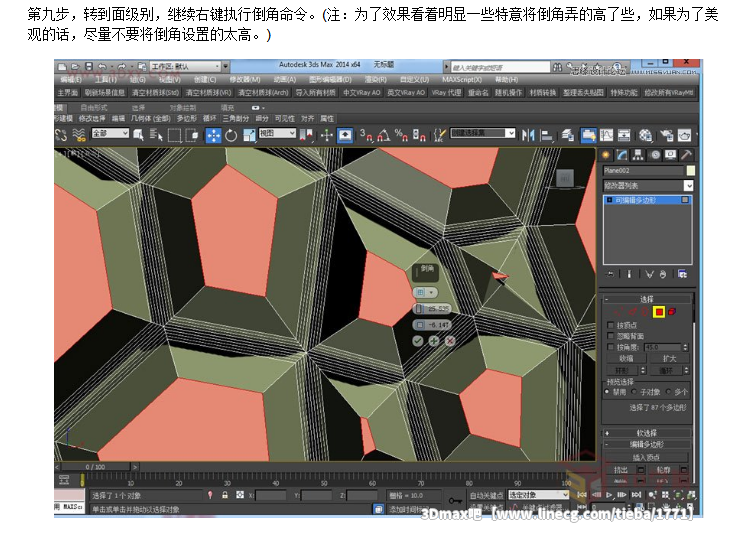Activate the Select and Move tool
Screen dimensions: 733x533
point(214,135)
